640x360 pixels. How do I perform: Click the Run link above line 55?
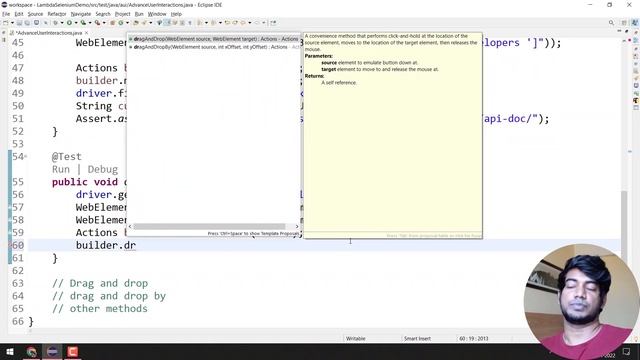61,169
